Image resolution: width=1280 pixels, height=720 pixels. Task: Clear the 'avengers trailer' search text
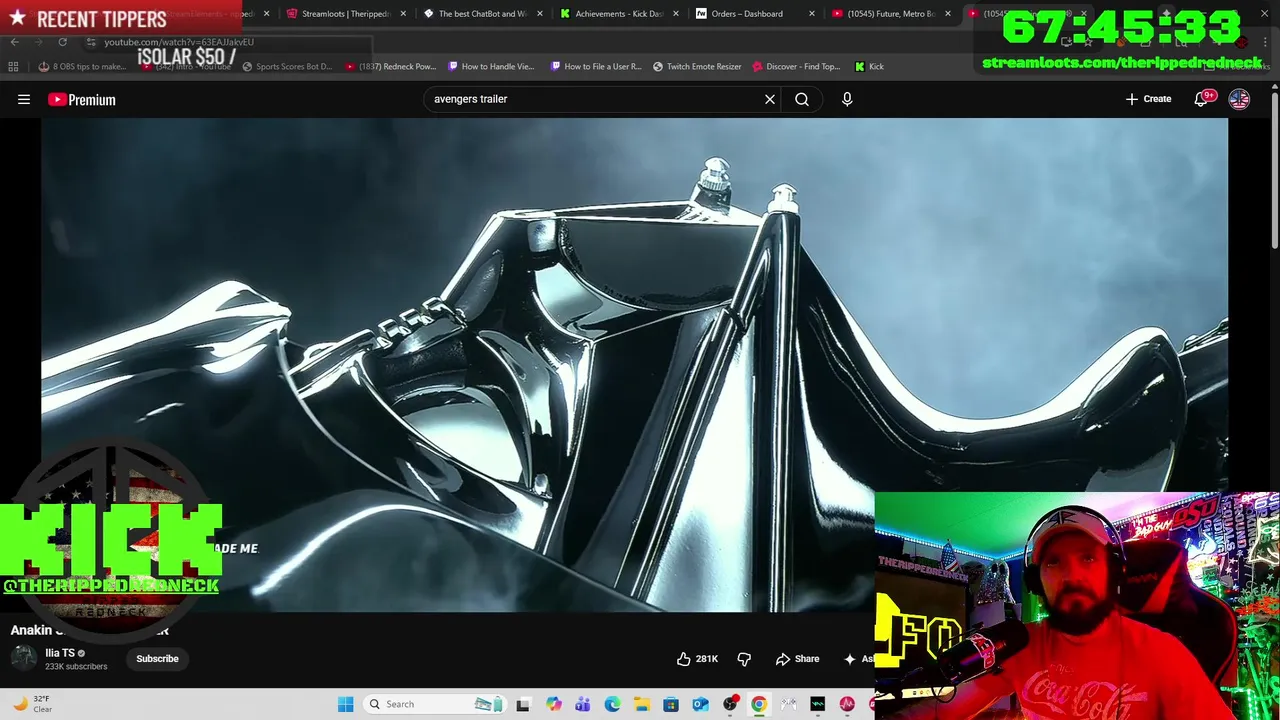click(x=770, y=99)
